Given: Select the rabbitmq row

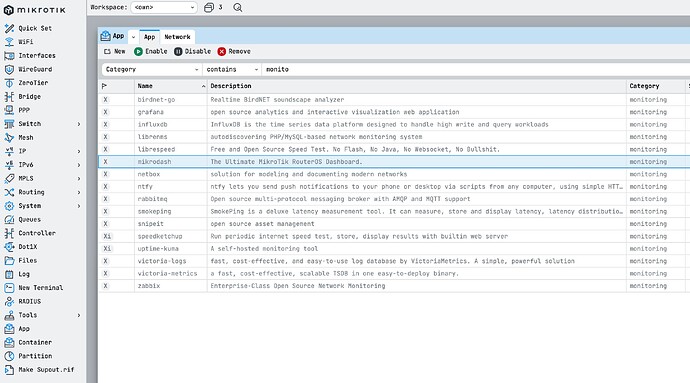Looking at the screenshot, I should coord(394,199).
